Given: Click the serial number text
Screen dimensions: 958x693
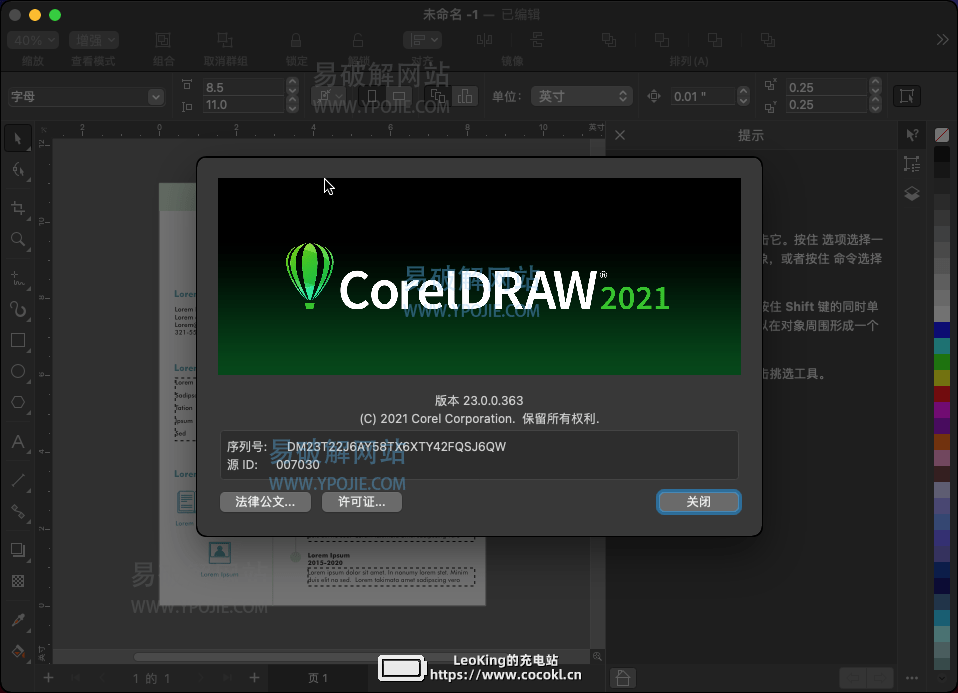Looking at the screenshot, I should click(396, 447).
